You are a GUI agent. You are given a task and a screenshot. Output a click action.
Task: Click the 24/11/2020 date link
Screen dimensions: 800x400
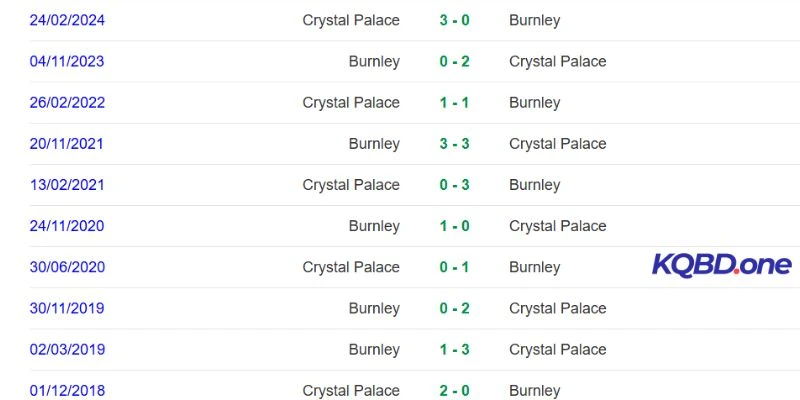[67, 226]
